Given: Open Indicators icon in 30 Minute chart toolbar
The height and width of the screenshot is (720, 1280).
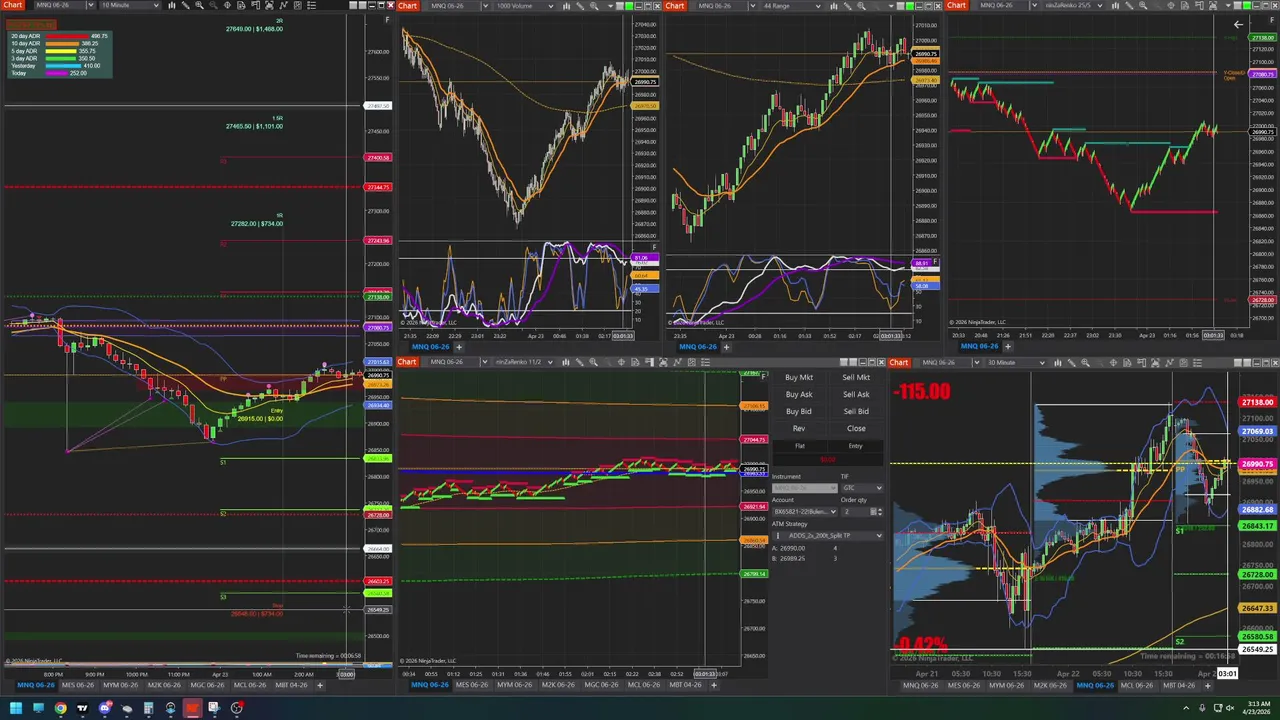Looking at the screenshot, I should [1169, 362].
